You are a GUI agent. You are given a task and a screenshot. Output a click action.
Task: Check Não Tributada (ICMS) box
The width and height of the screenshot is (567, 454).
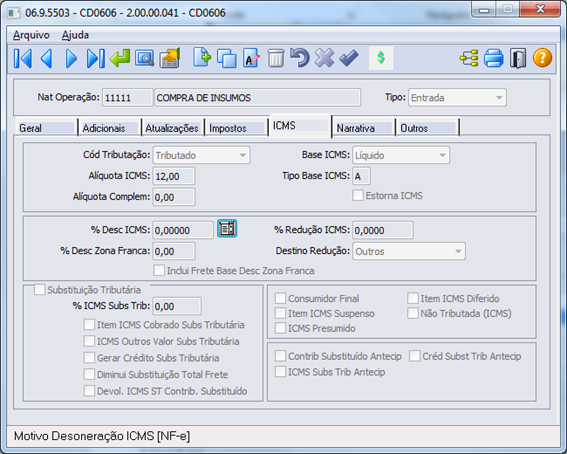pyautogui.click(x=413, y=313)
